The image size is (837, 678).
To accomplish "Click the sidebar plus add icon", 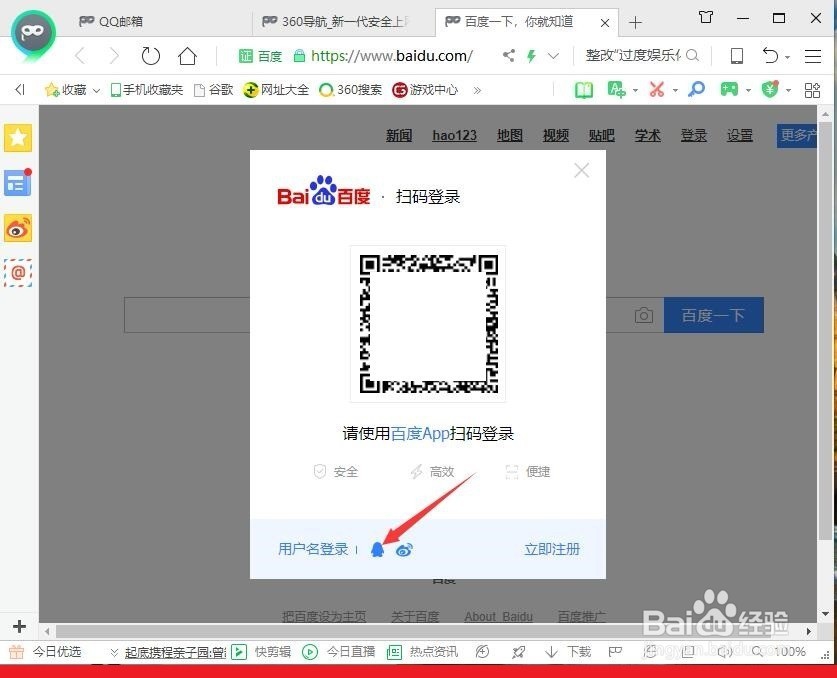I will pos(19,626).
